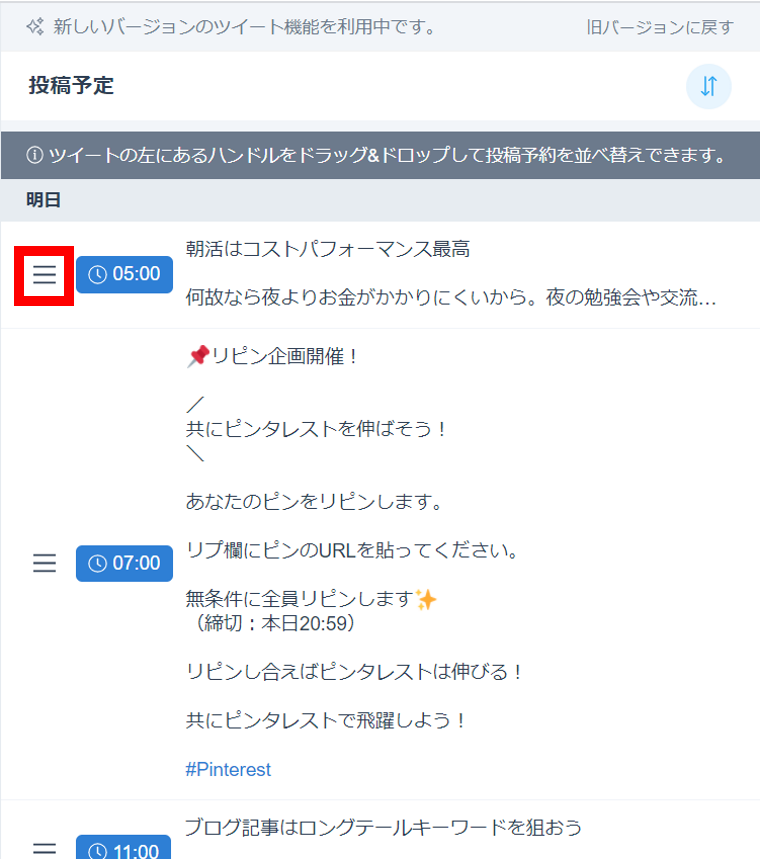Image resolution: width=760 pixels, height=859 pixels.
Task: Click the drag handle of the 05:00 tweet
Action: point(44,275)
